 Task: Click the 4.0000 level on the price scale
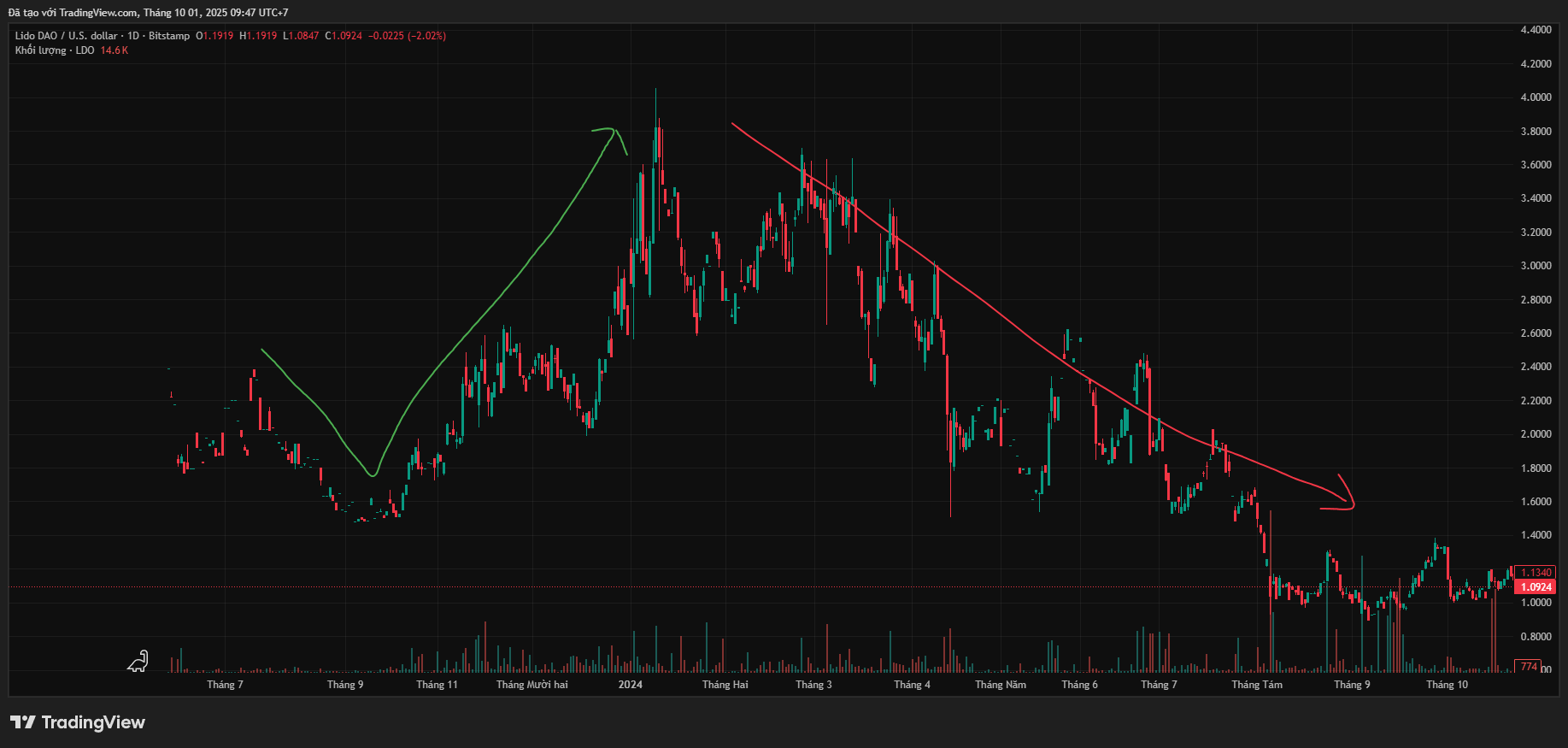pos(1536,97)
